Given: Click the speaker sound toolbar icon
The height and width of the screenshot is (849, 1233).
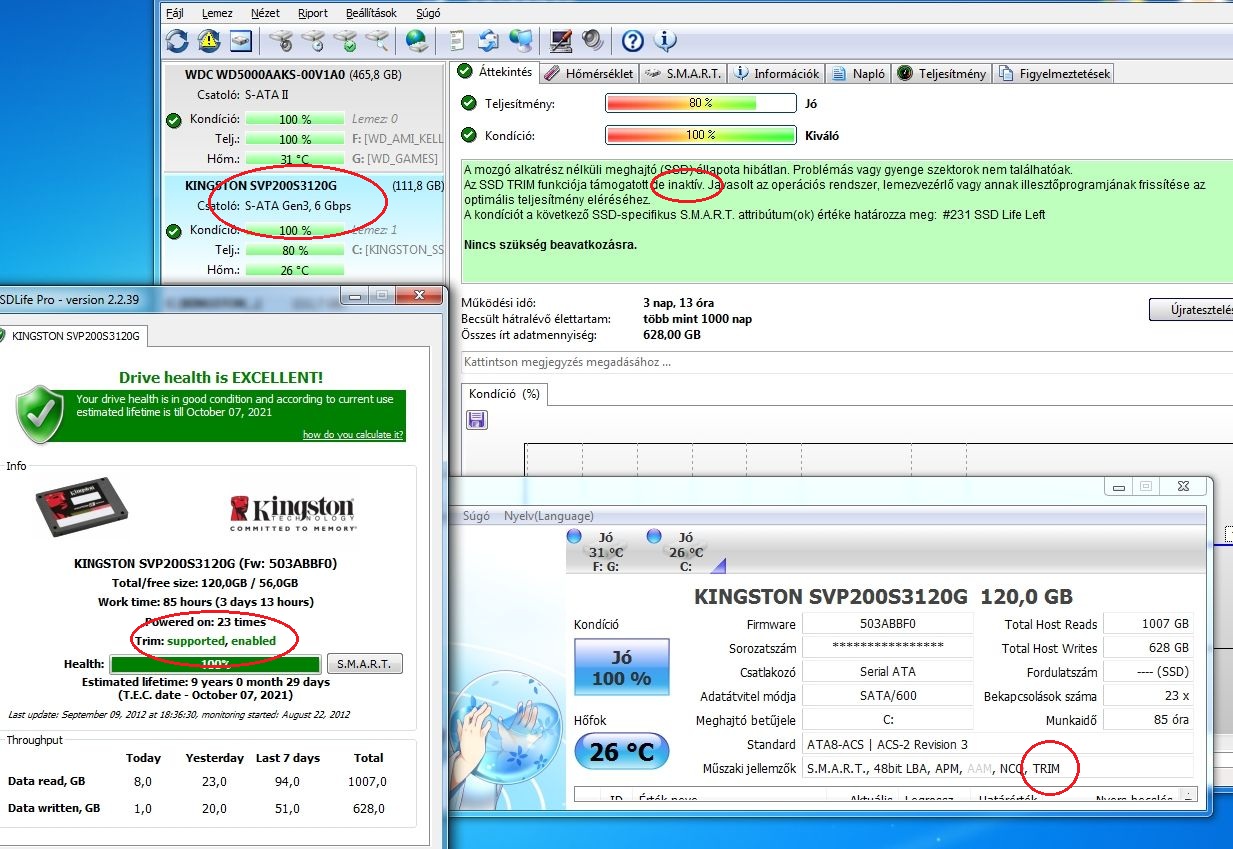Looking at the screenshot, I should [x=592, y=41].
